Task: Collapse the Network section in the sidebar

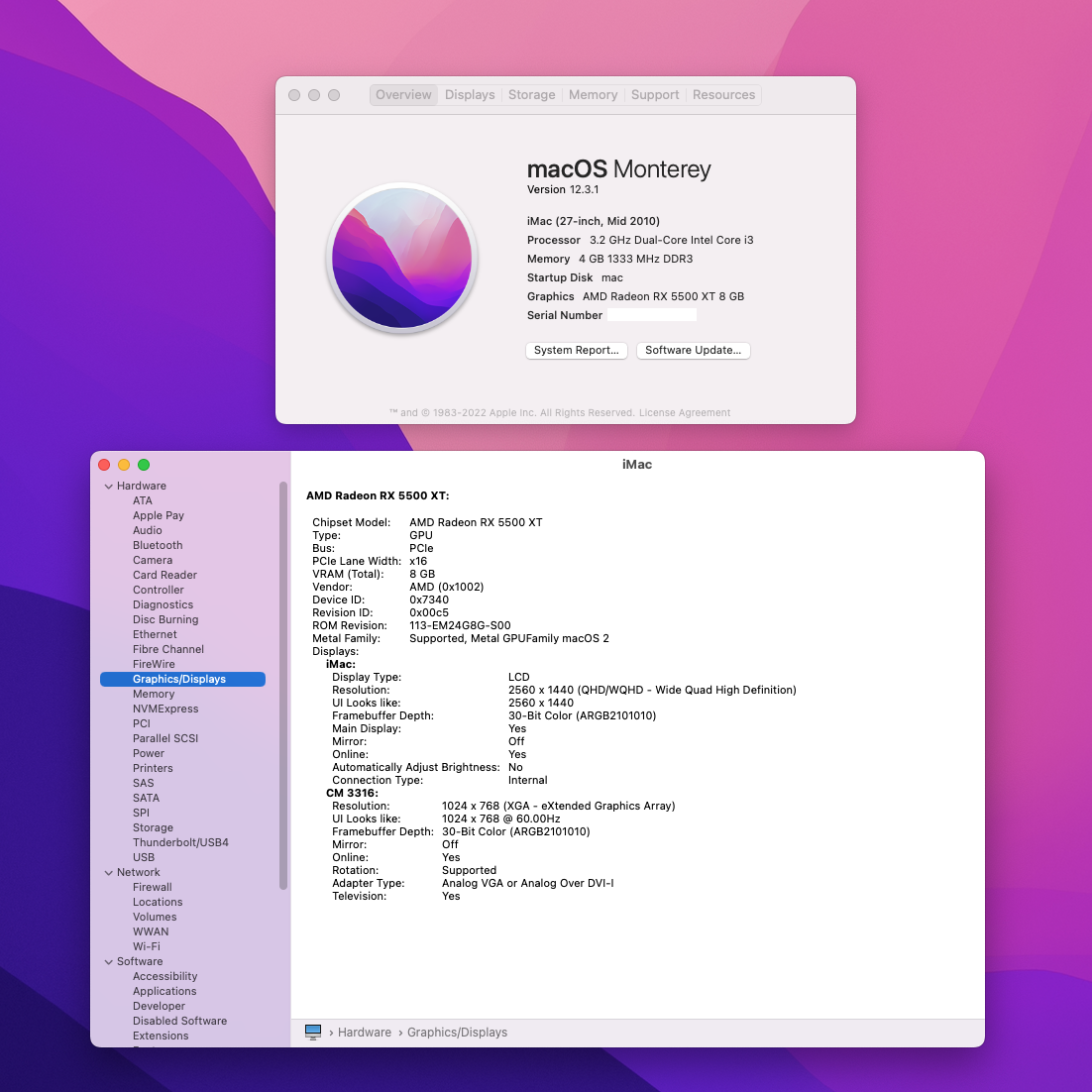Action: coord(109,873)
